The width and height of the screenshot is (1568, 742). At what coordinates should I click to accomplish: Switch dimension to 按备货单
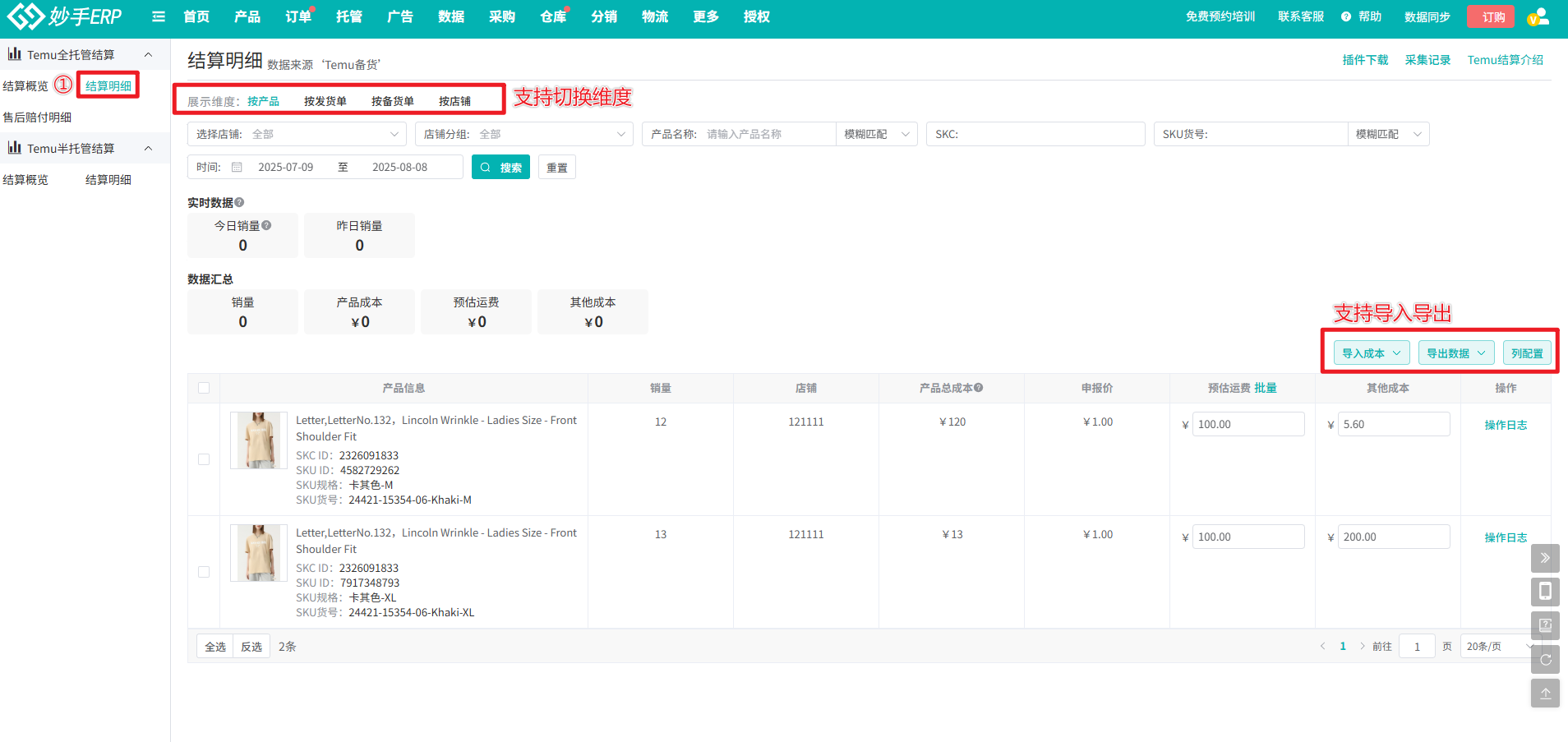point(392,101)
